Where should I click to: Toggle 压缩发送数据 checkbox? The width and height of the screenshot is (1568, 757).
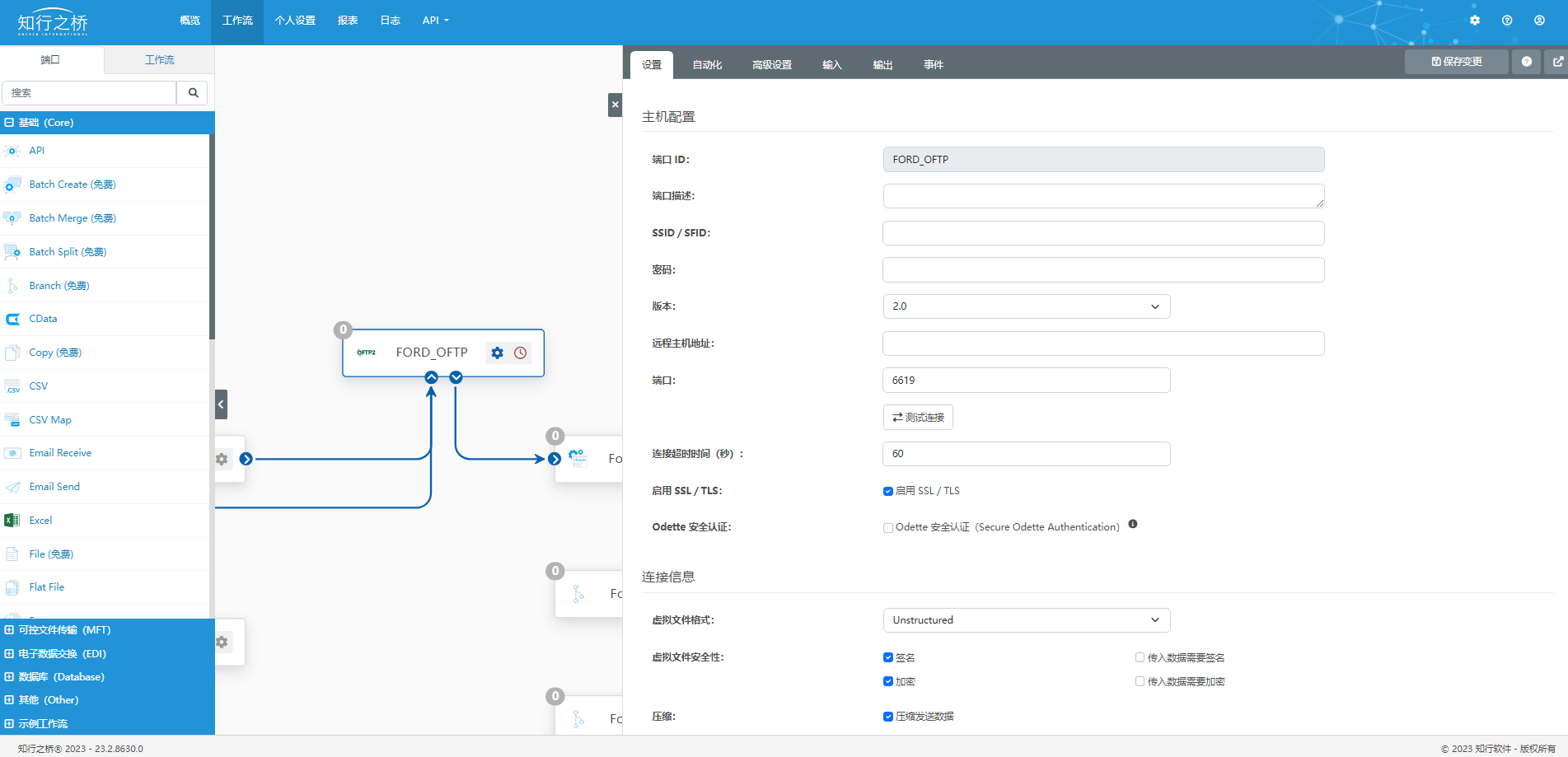click(888, 717)
